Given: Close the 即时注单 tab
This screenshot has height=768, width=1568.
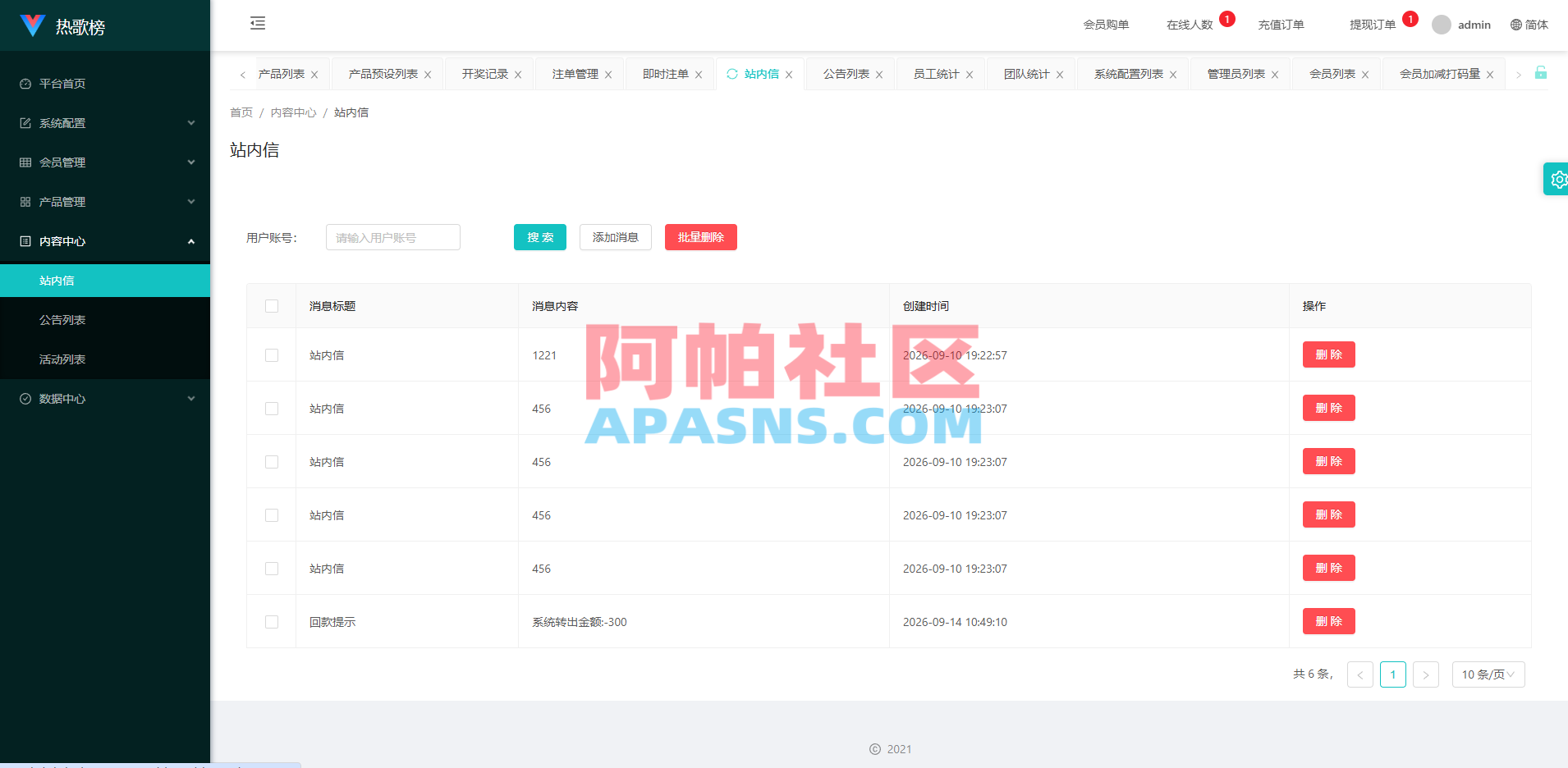Looking at the screenshot, I should click(x=699, y=75).
